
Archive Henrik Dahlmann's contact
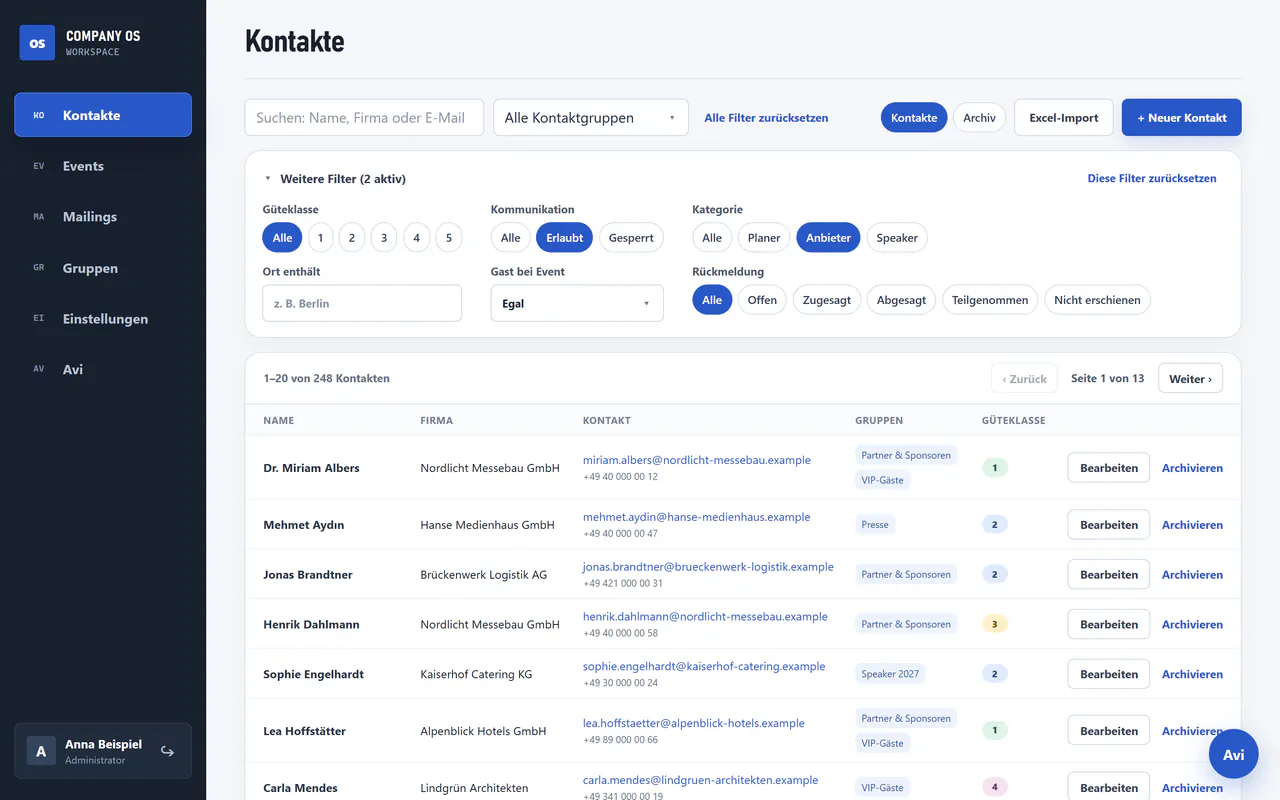(x=1192, y=625)
